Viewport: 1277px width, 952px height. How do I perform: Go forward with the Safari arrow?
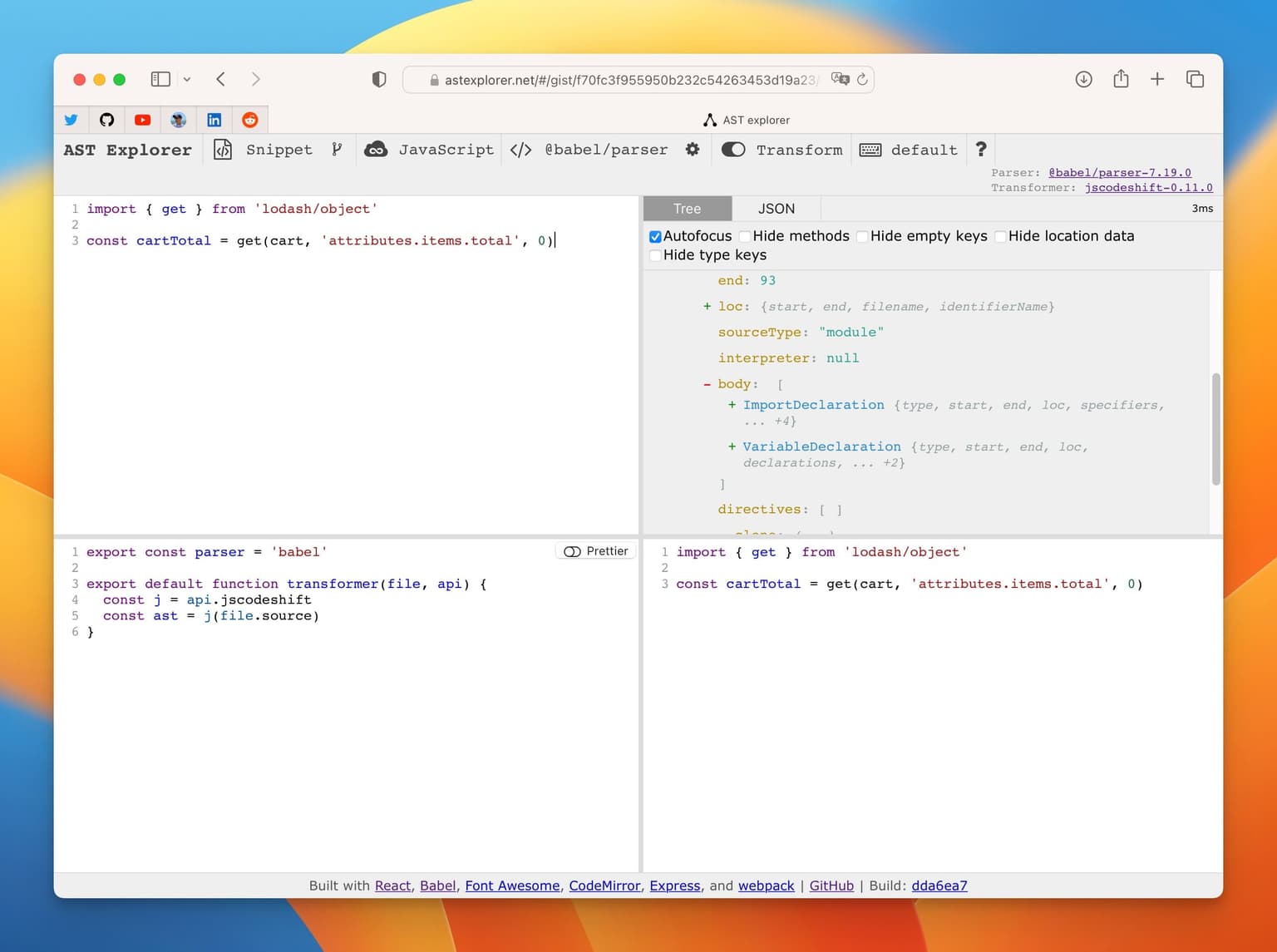[255, 79]
